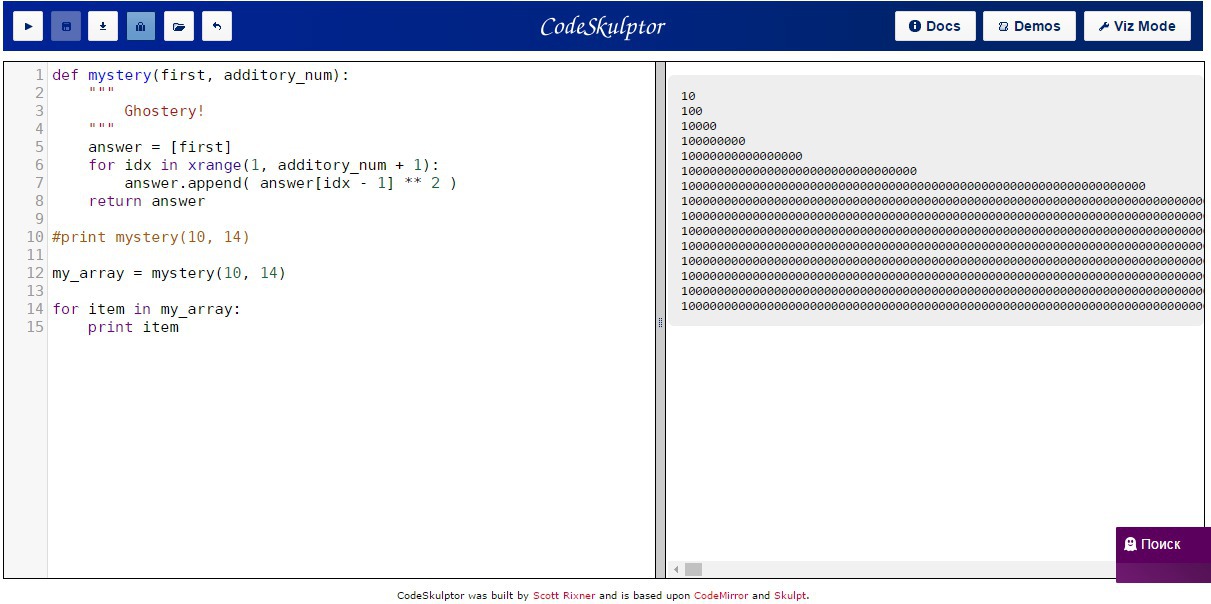Open the Demos page
This screenshot has height=604, width=1211.
pos(1029,26)
